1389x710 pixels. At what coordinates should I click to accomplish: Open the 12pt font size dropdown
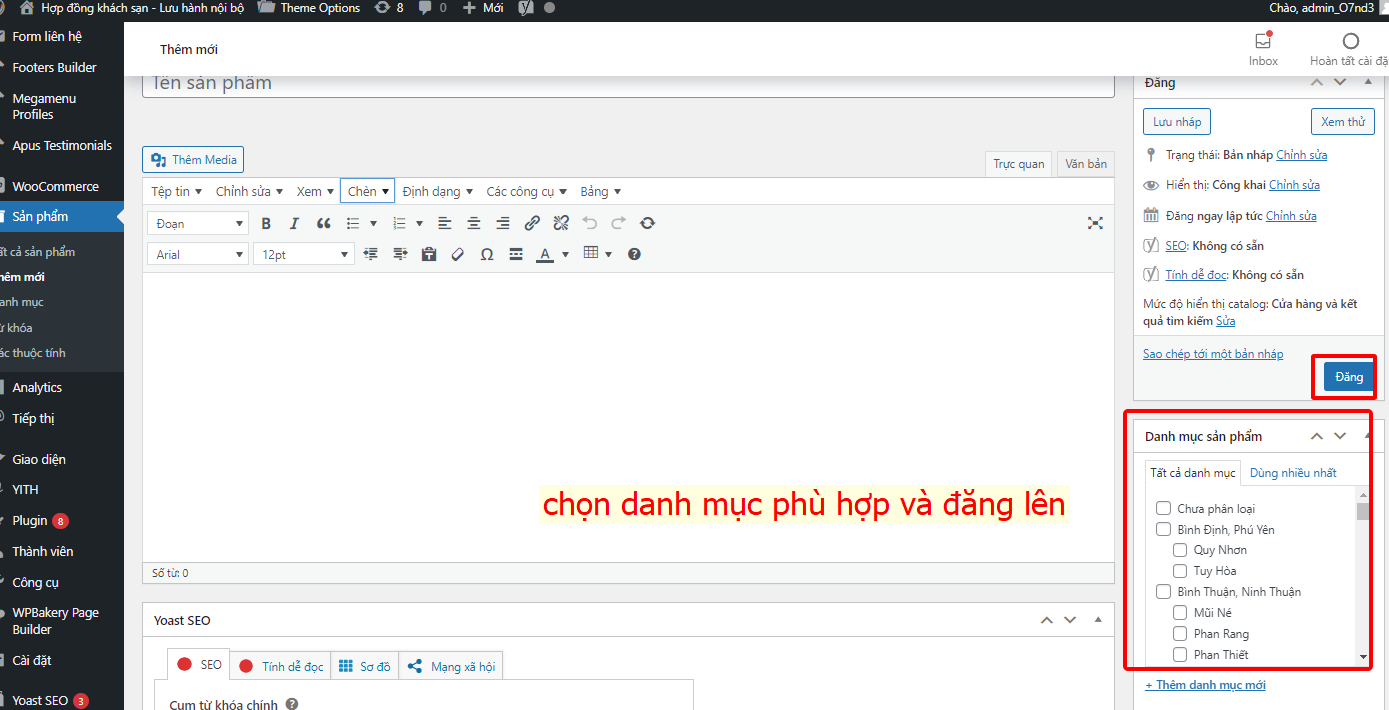[302, 254]
